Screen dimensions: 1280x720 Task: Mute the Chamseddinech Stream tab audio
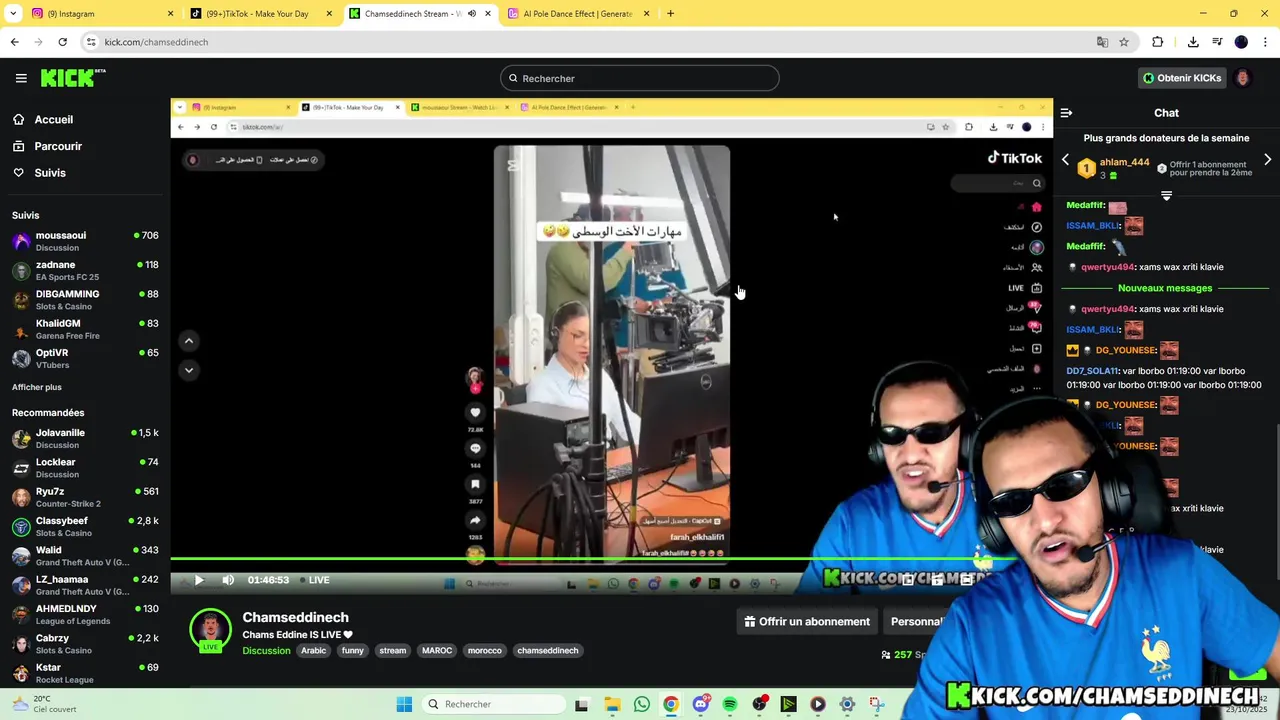pyautogui.click(x=472, y=14)
